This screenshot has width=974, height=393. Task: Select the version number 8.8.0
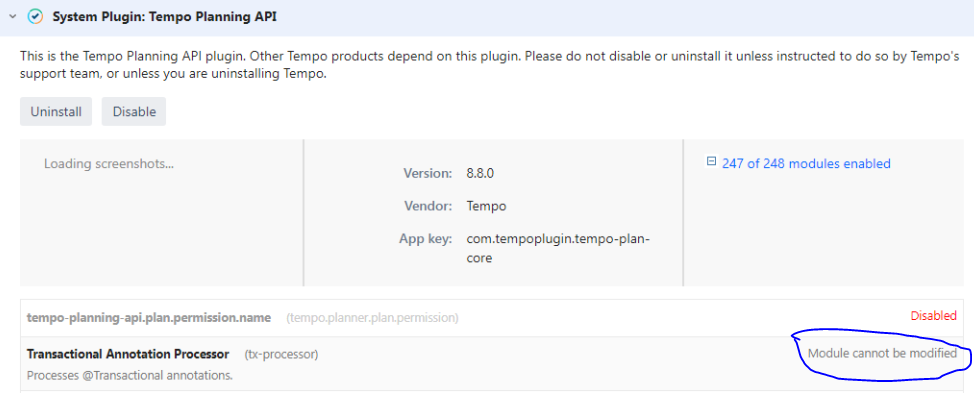click(x=480, y=174)
